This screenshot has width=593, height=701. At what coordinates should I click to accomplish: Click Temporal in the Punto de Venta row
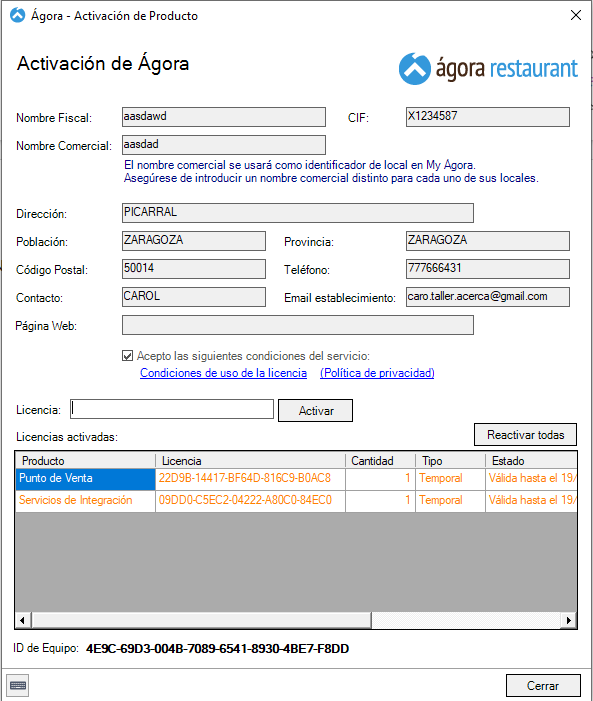click(450, 479)
